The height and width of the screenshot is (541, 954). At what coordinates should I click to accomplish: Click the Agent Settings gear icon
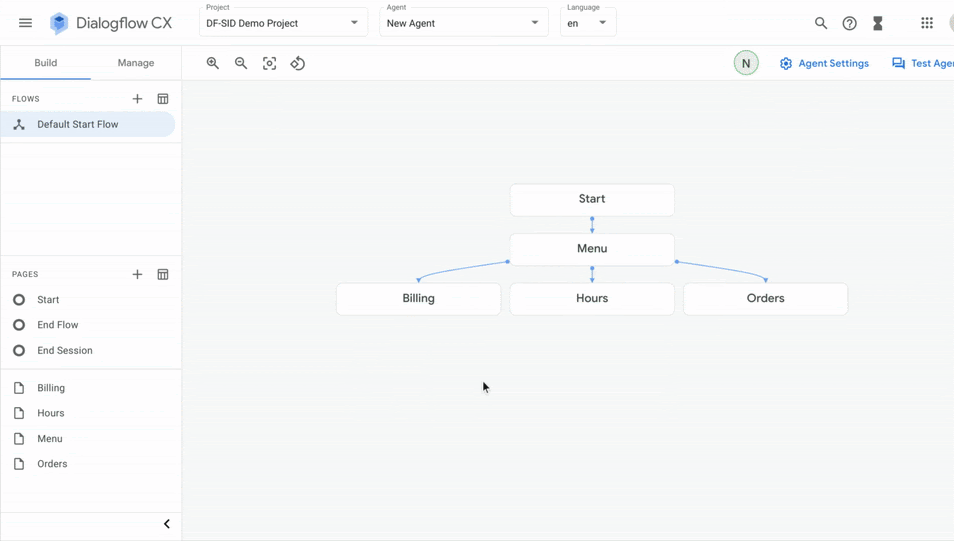(x=785, y=63)
